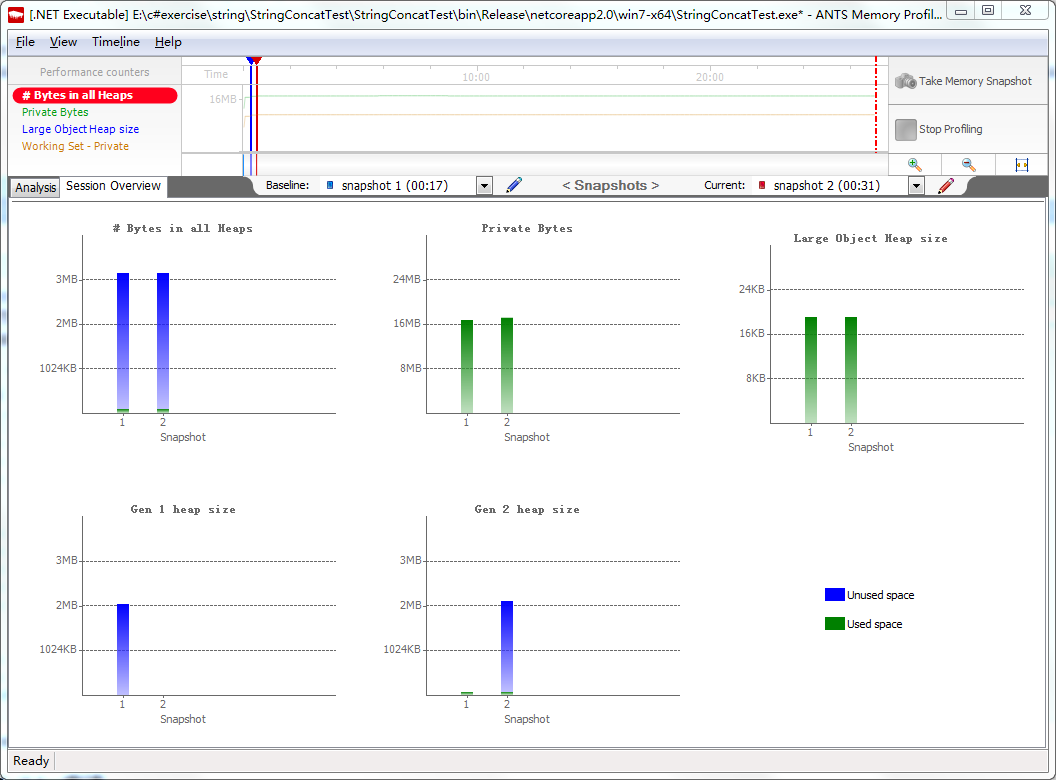This screenshot has width=1056, height=780.
Task: Click the 20:00 timeline label
Action: tap(710, 77)
